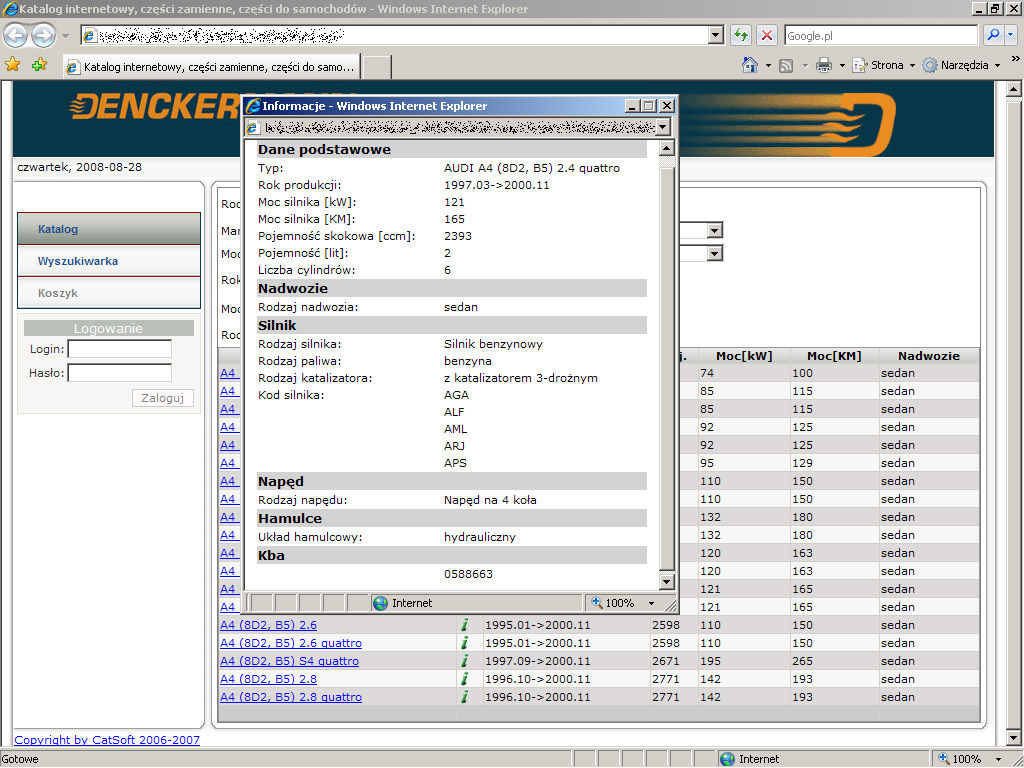Click the main page scrollbar up arrow
Image resolution: width=1024 pixels, height=768 pixels.
click(x=1013, y=89)
